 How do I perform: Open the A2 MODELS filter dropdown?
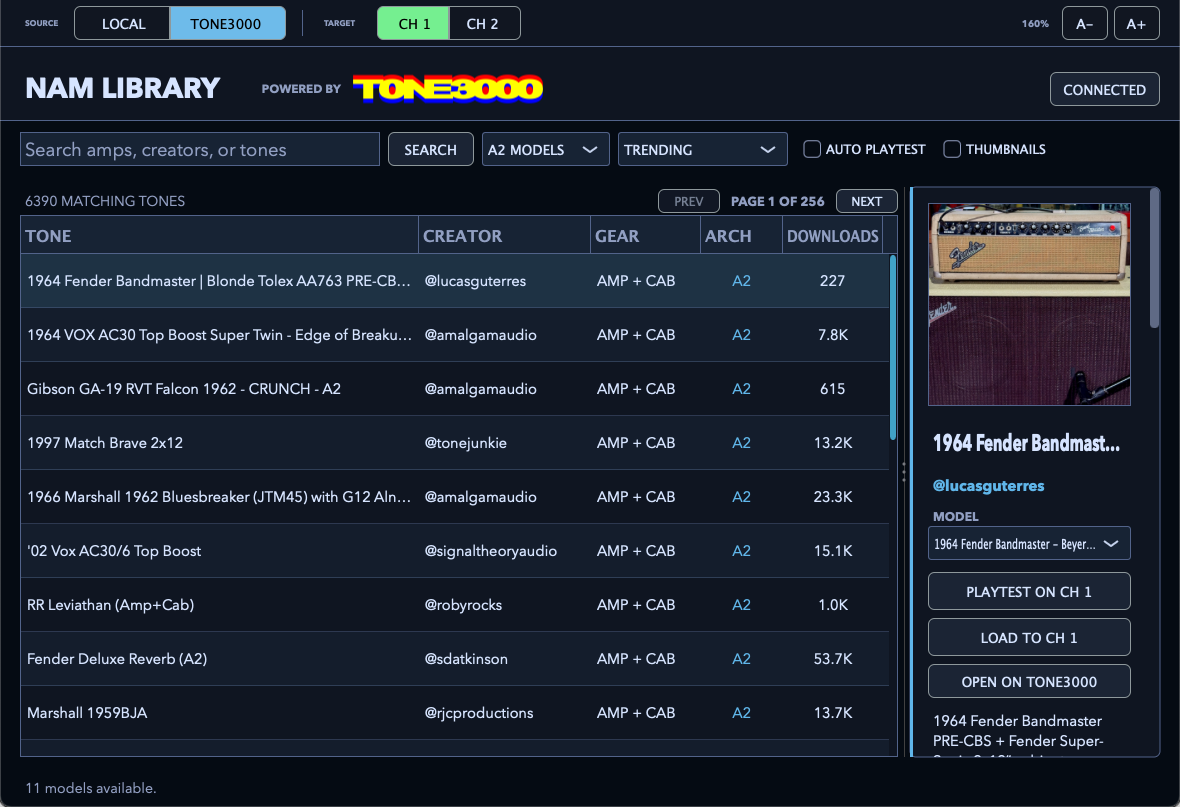click(x=546, y=149)
